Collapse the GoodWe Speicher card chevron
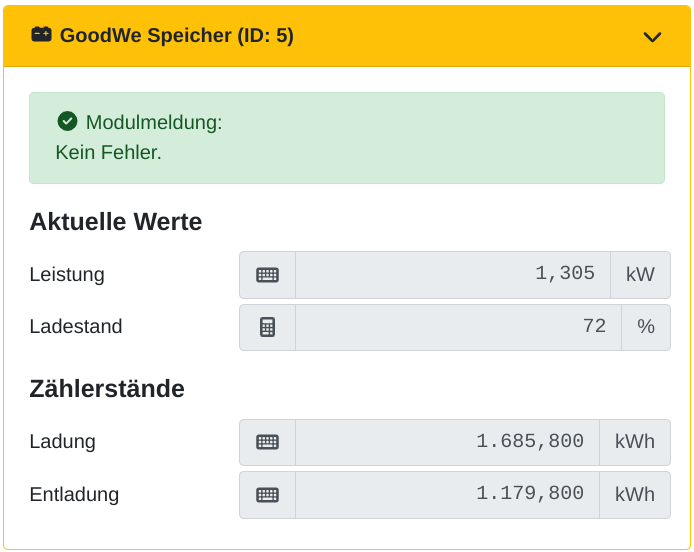 [652, 37]
